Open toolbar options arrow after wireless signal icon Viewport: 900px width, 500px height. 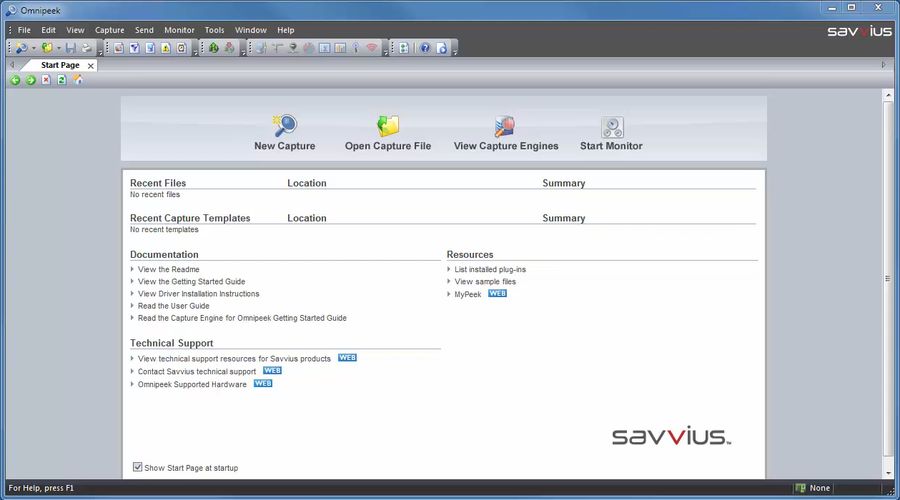pos(386,51)
